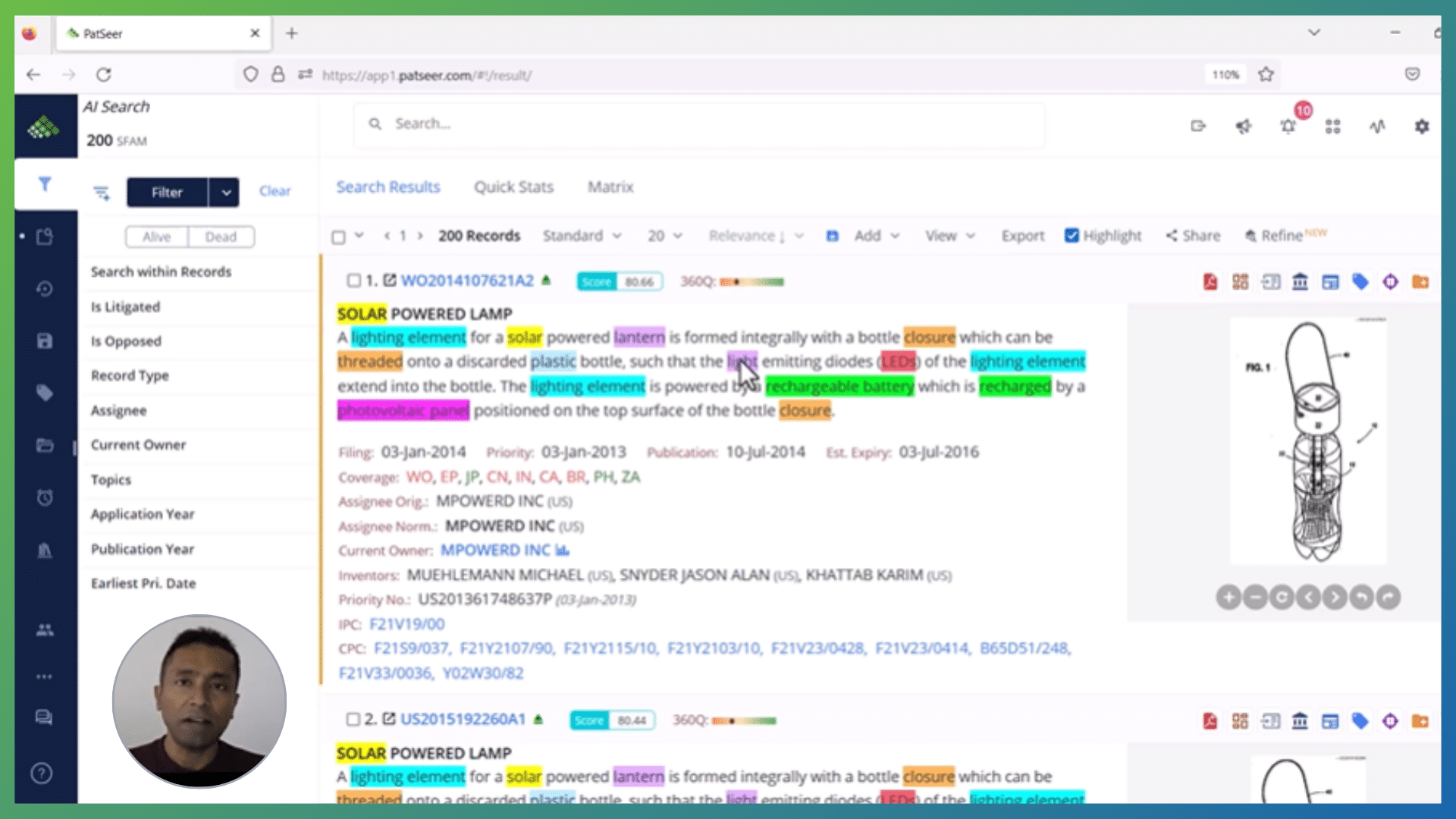Open PDF icon for record WO2014107621A2
Image resolution: width=1456 pixels, height=819 pixels.
1210,282
